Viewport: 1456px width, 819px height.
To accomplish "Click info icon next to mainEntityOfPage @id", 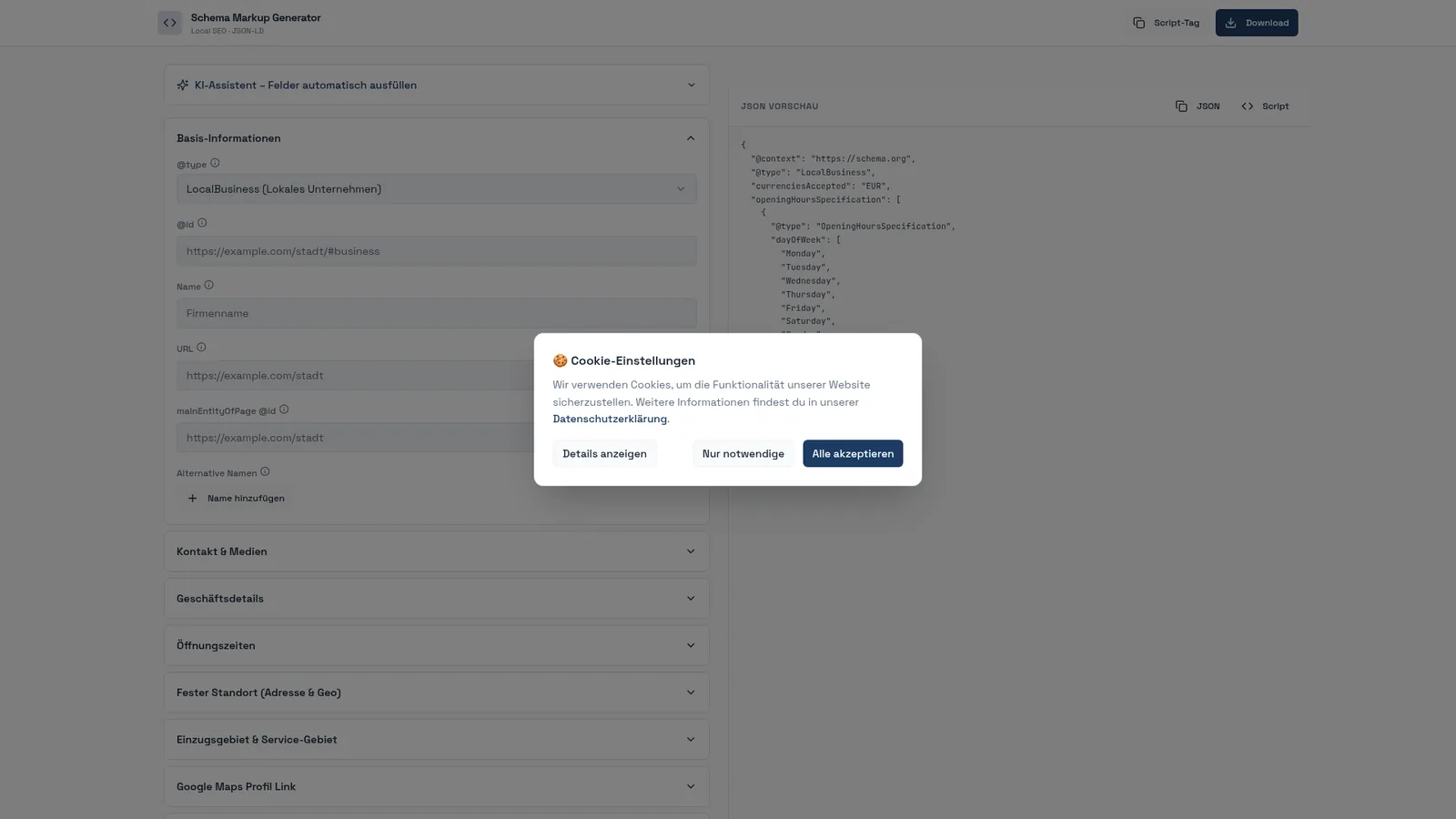I will point(284,409).
